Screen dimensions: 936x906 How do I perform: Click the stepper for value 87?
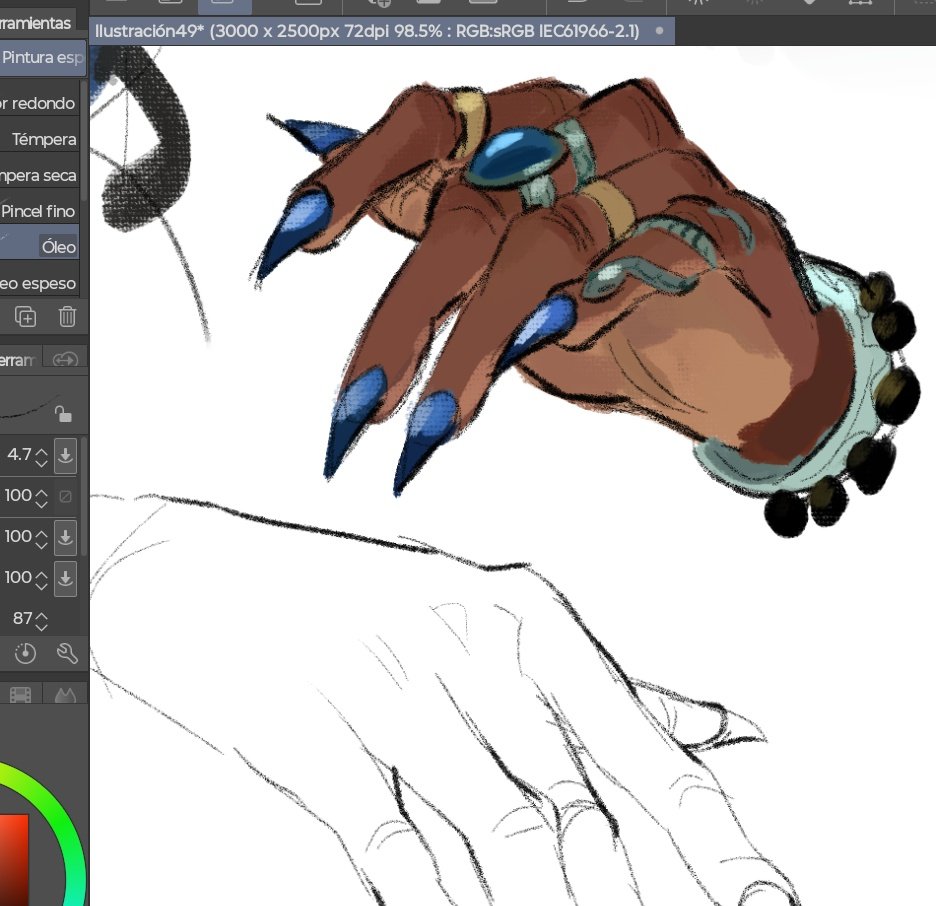point(41,620)
